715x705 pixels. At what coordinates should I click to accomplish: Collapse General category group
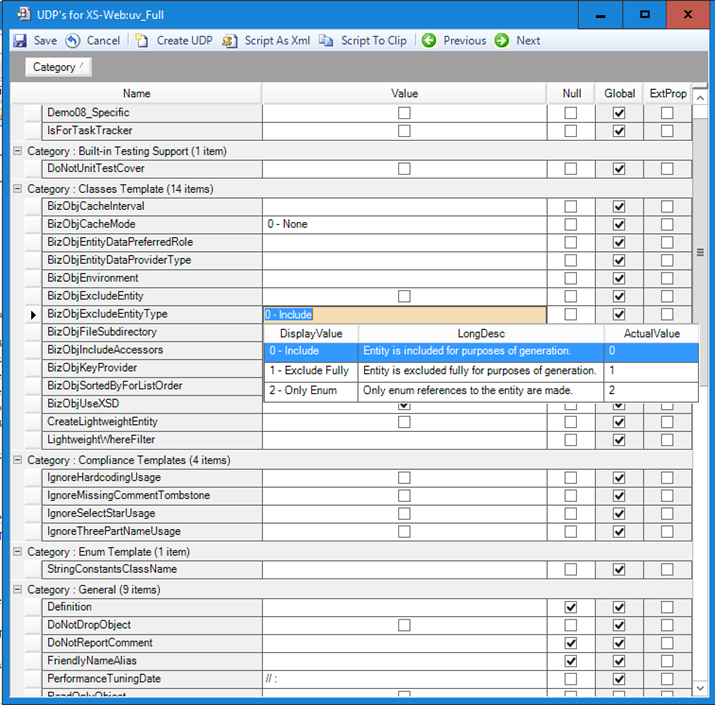point(17,590)
